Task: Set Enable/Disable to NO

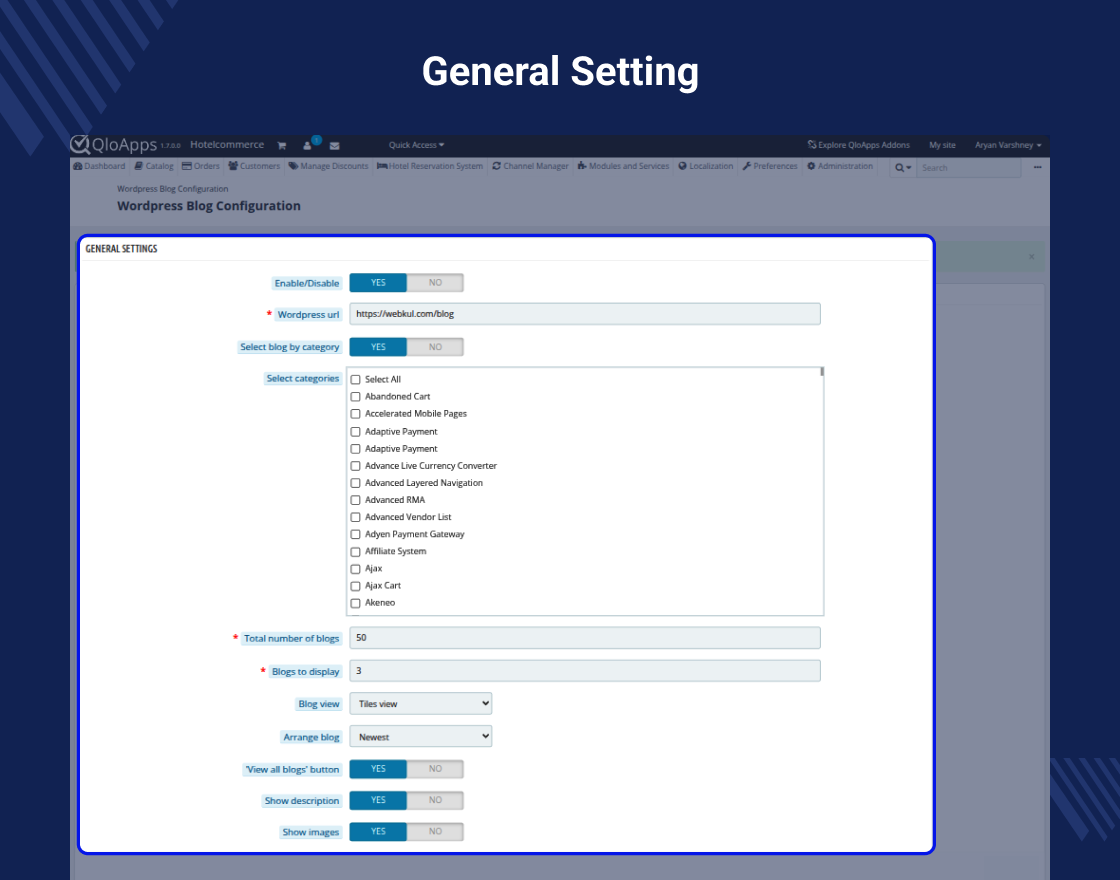Action: click(435, 283)
